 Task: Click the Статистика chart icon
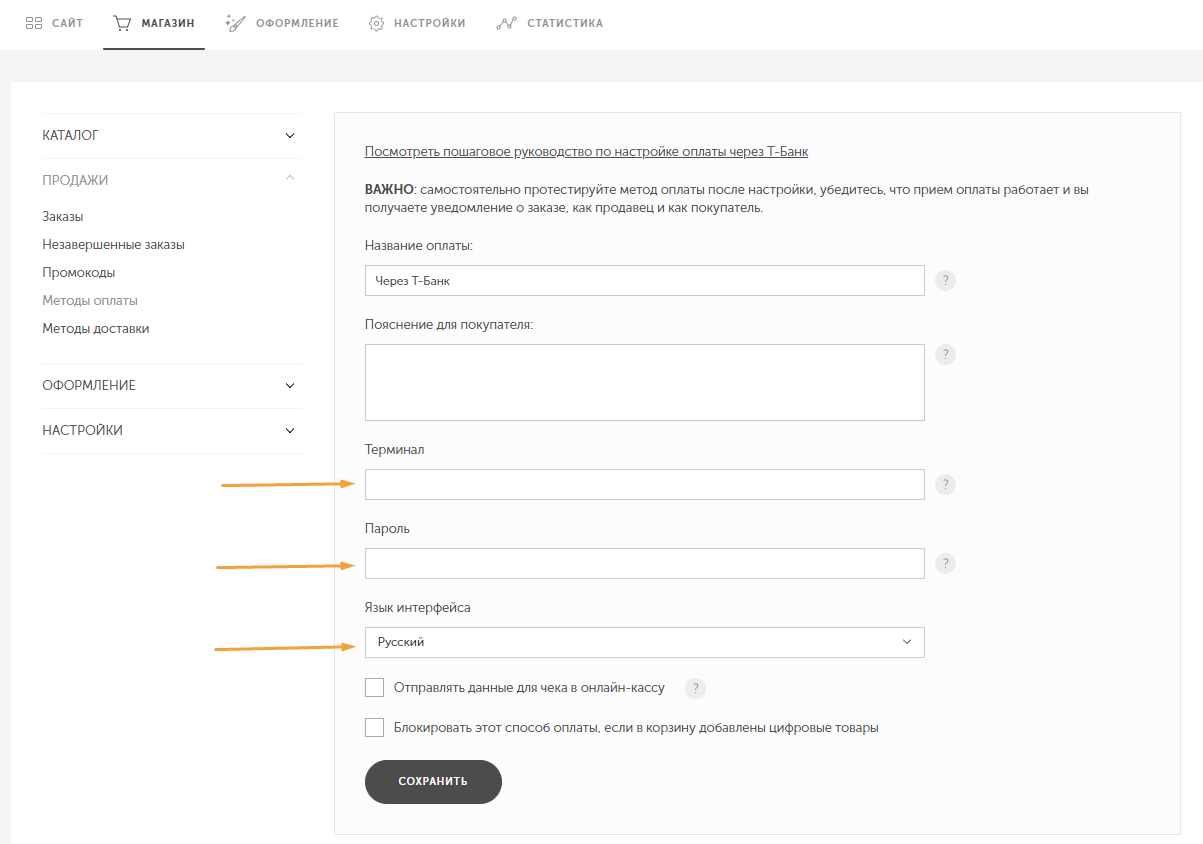tap(506, 23)
